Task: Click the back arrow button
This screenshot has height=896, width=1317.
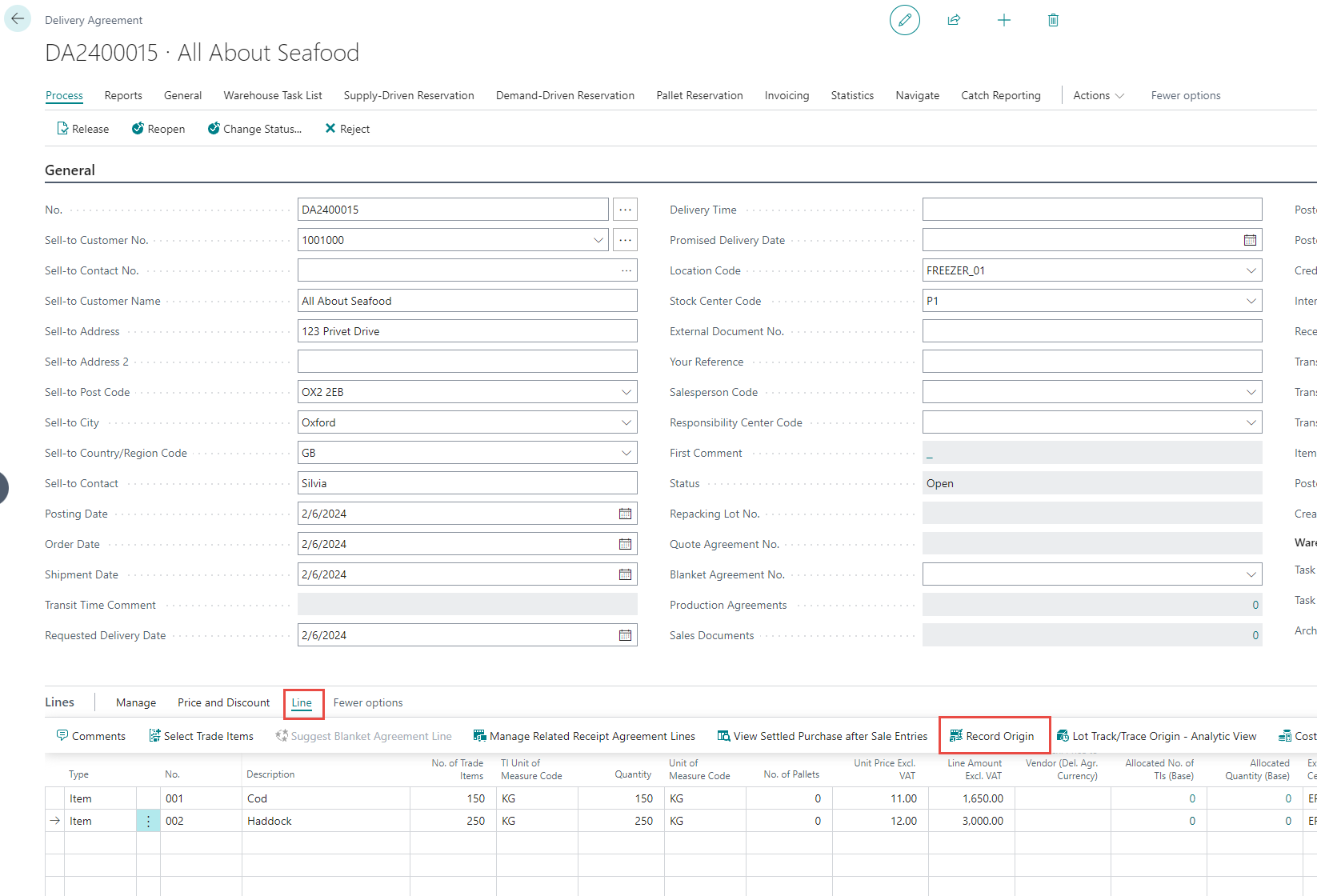Action: click(18, 18)
